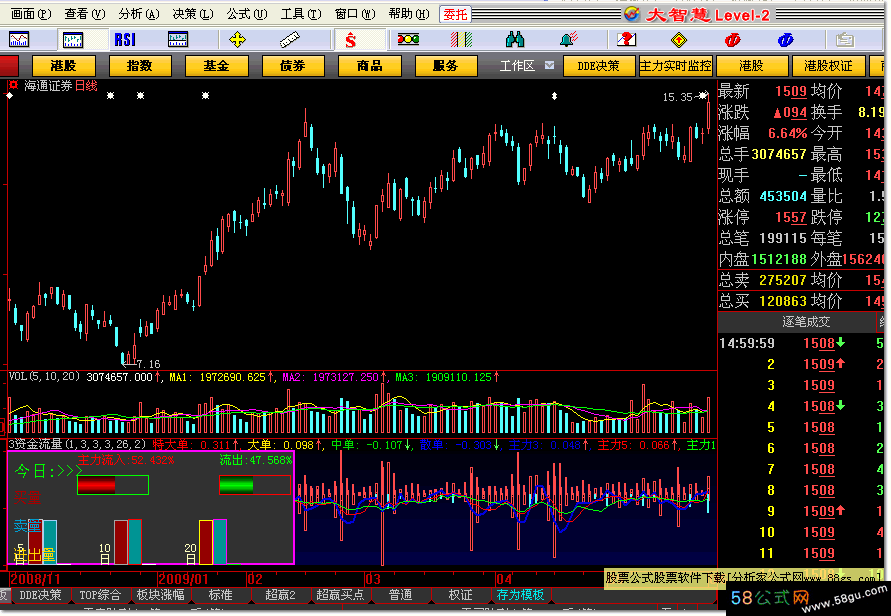This screenshot has height=616, width=891.
Task: Click the VOL(5,10,20) indicator label
Action: (44, 376)
